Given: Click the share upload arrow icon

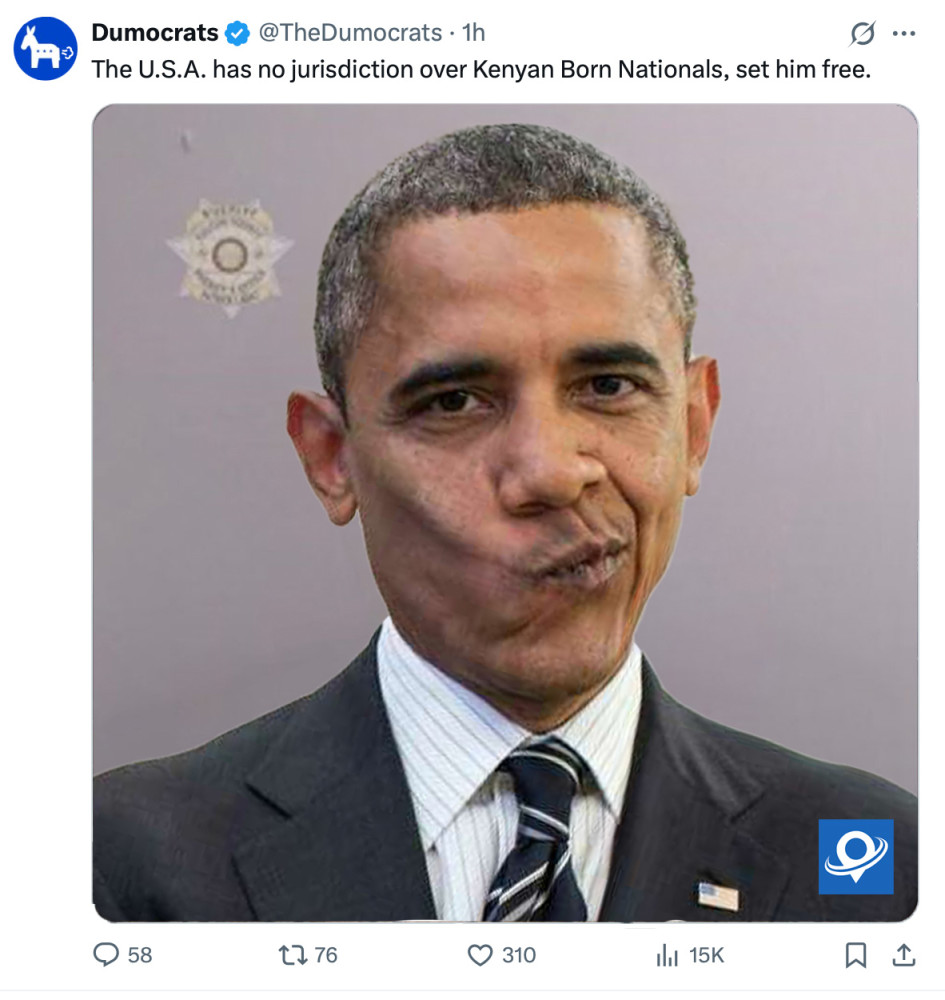Looking at the screenshot, I should 904,954.
